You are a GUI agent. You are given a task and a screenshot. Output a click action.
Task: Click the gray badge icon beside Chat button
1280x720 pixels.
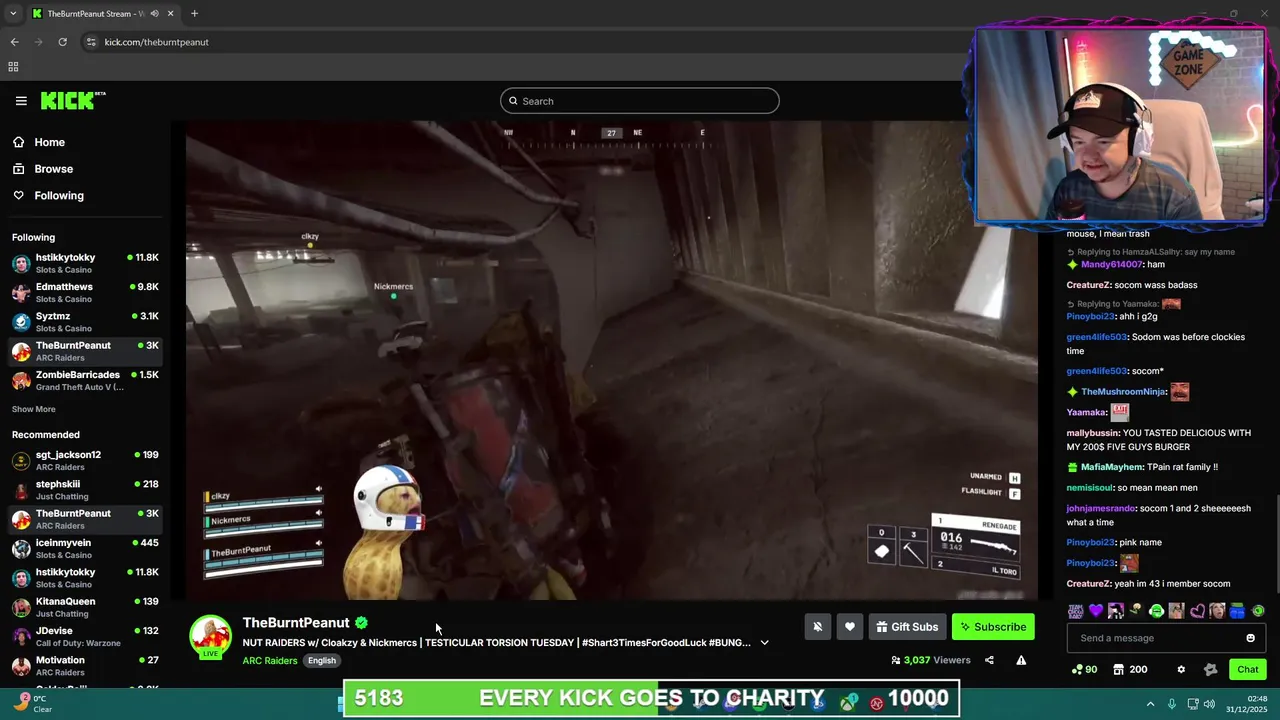1210,669
